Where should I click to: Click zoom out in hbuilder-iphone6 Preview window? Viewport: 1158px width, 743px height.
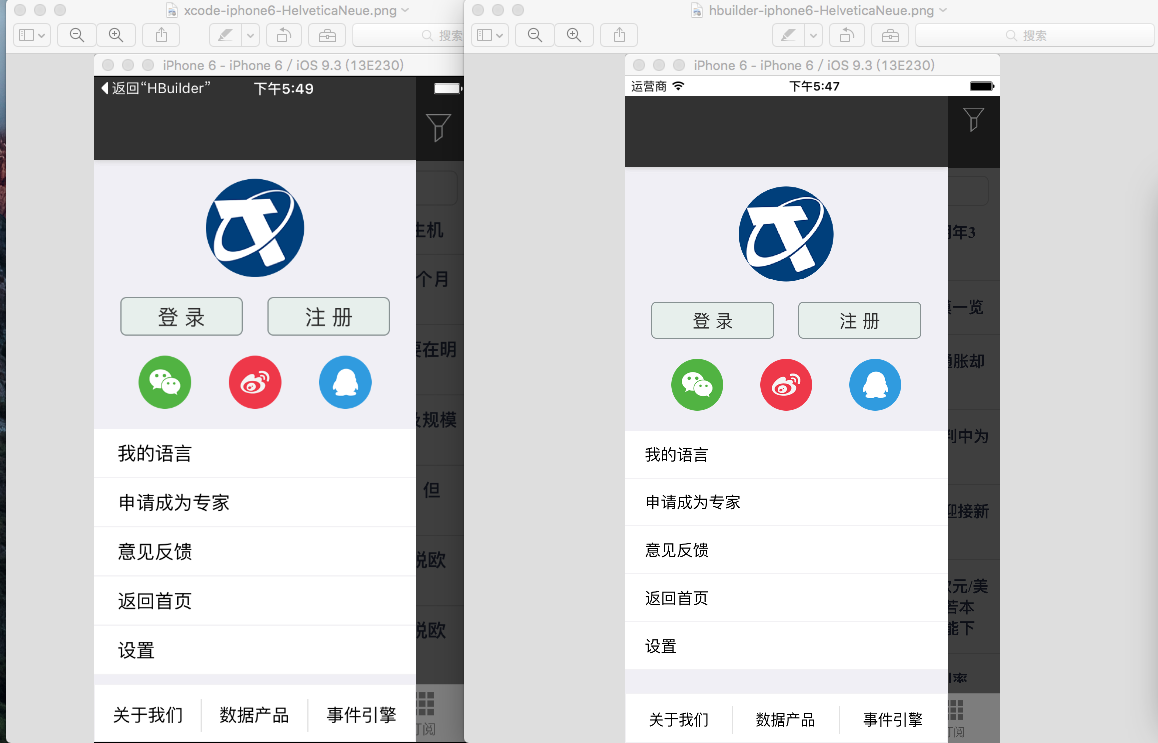click(535, 35)
